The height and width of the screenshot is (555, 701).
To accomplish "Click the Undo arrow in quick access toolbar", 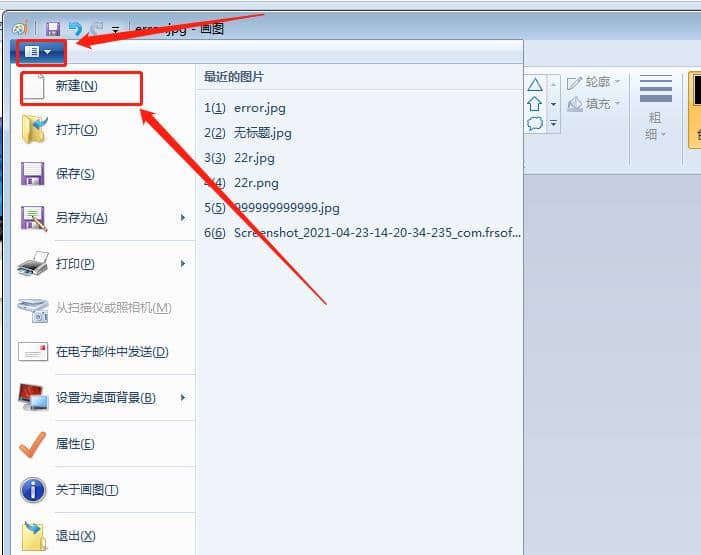I will (76, 29).
